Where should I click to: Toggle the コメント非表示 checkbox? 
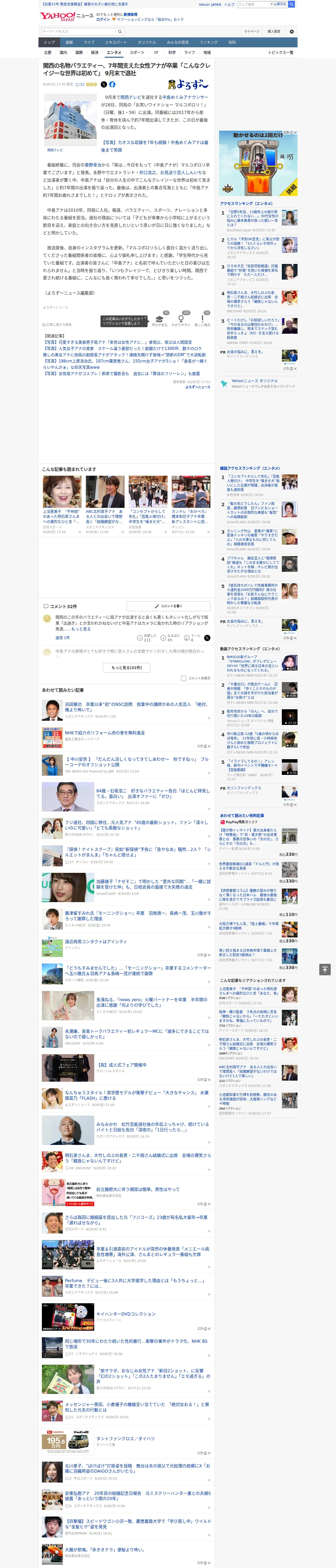183,678
